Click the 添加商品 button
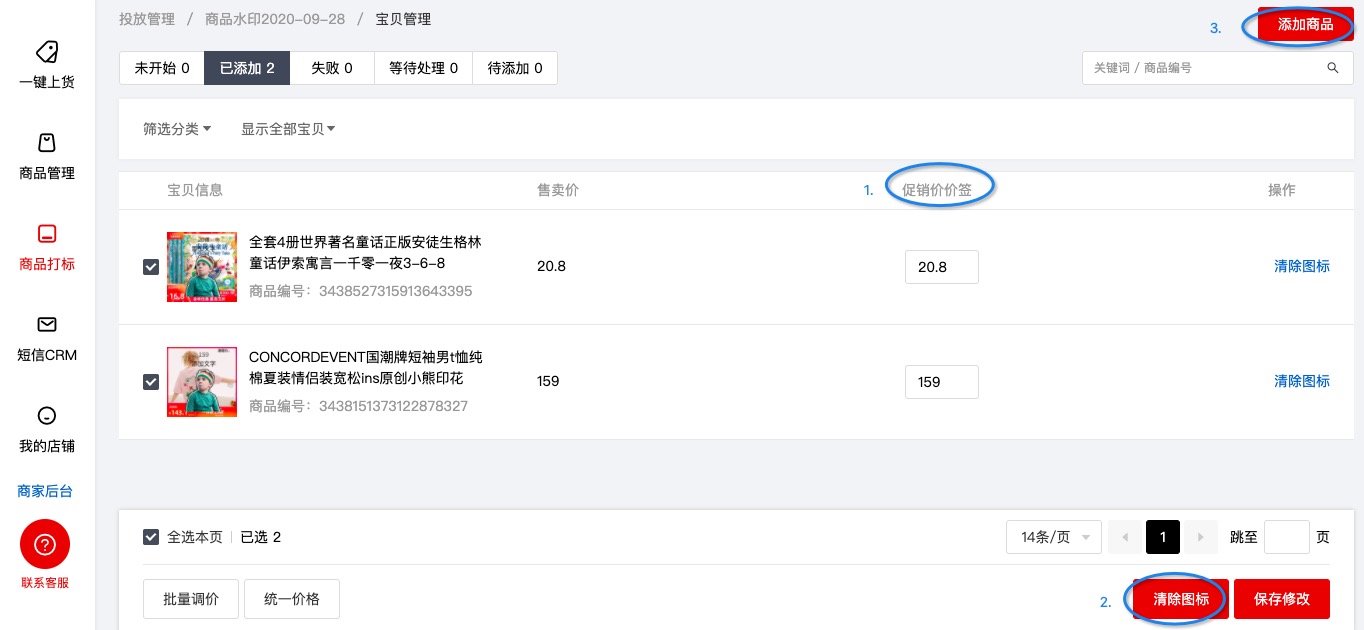This screenshot has height=630, width=1364. [1305, 25]
